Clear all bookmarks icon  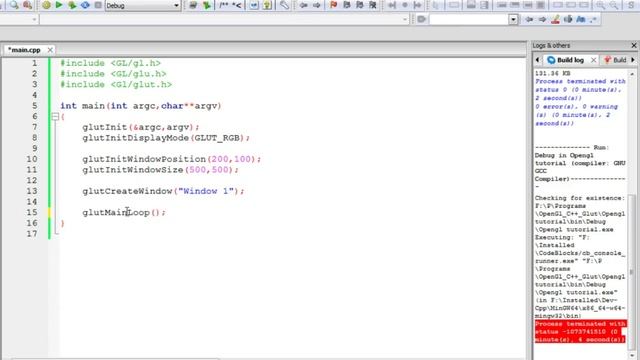click(x=373, y=5)
